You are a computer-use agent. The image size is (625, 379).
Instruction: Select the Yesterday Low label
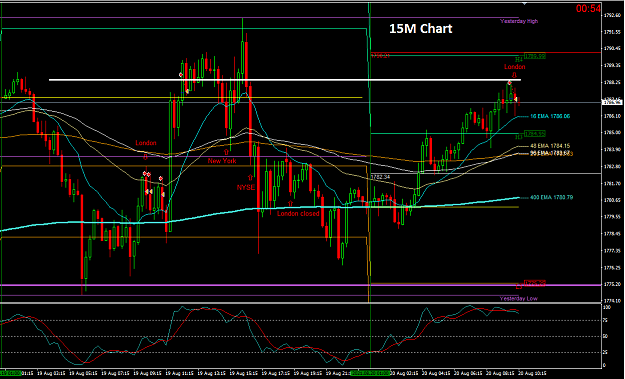pos(519,298)
